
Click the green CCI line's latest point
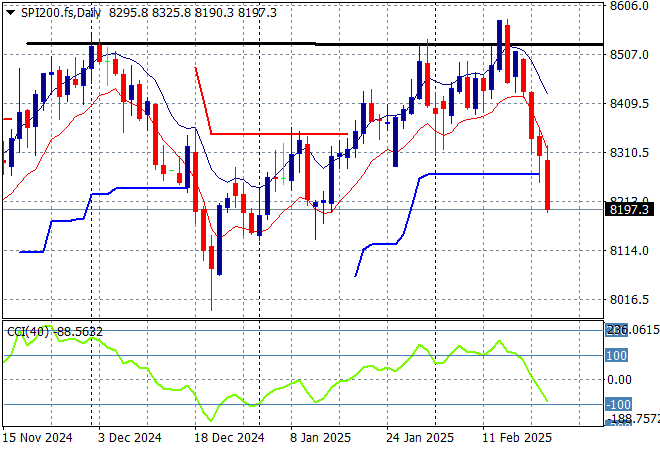tap(547, 401)
